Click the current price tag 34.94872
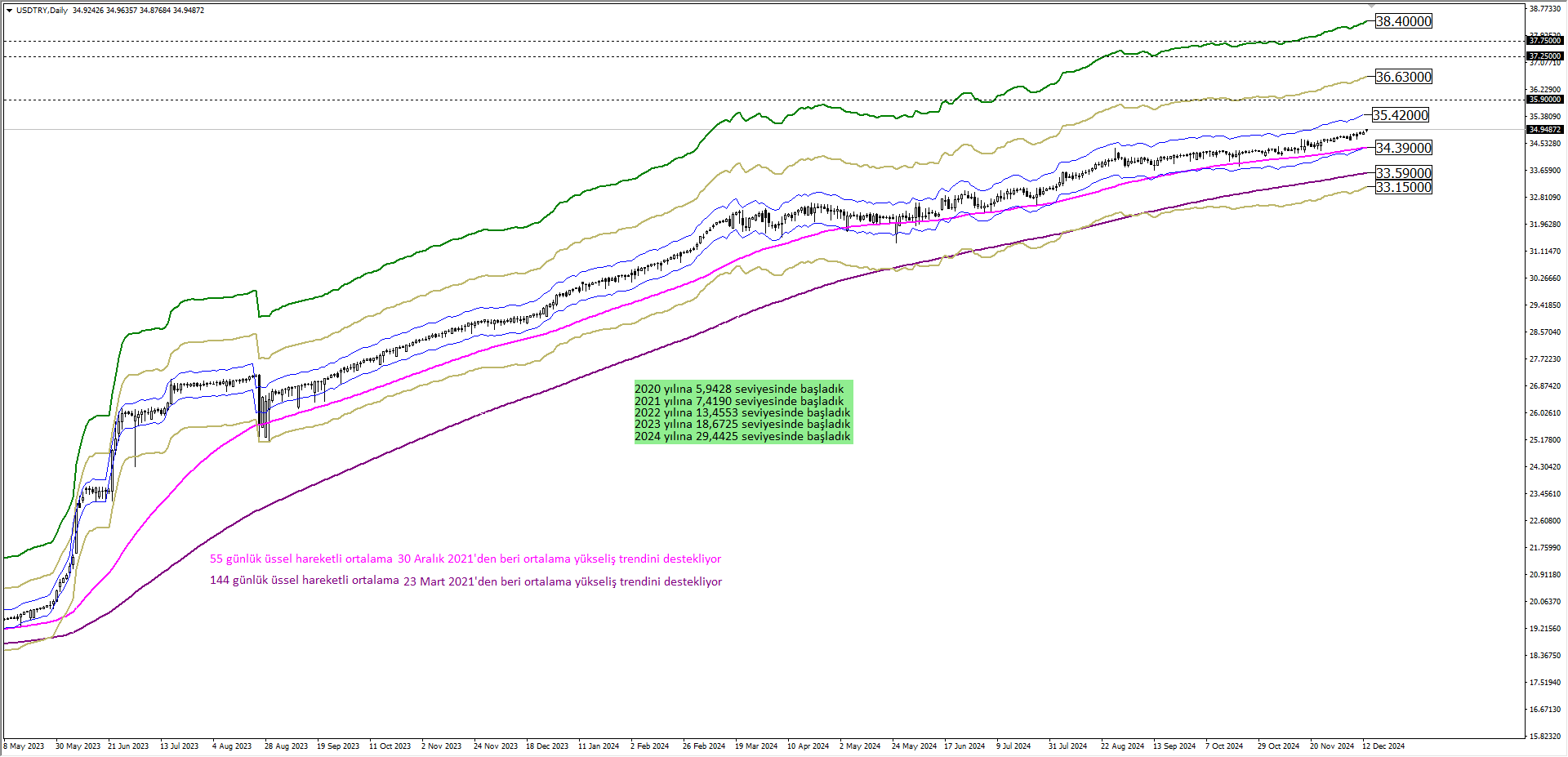The height and width of the screenshot is (757, 1568). pos(1545,130)
